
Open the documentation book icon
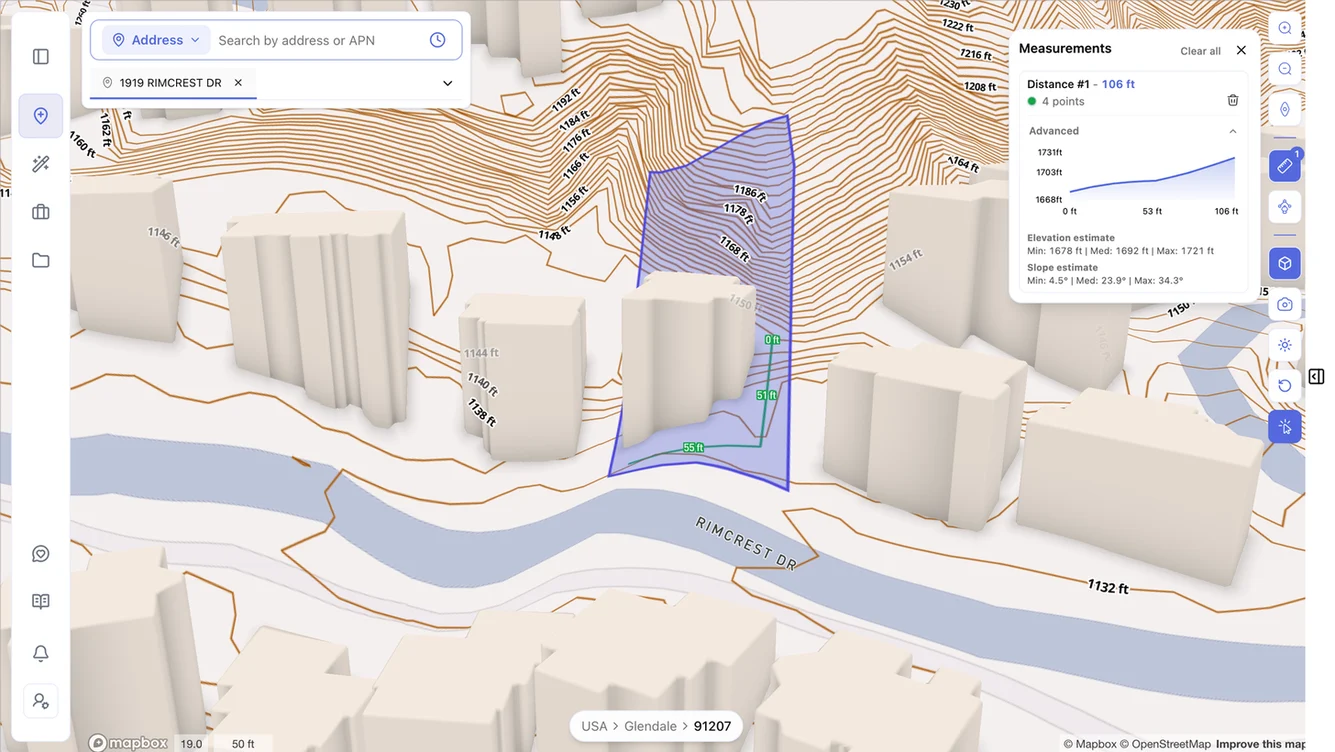click(41, 602)
